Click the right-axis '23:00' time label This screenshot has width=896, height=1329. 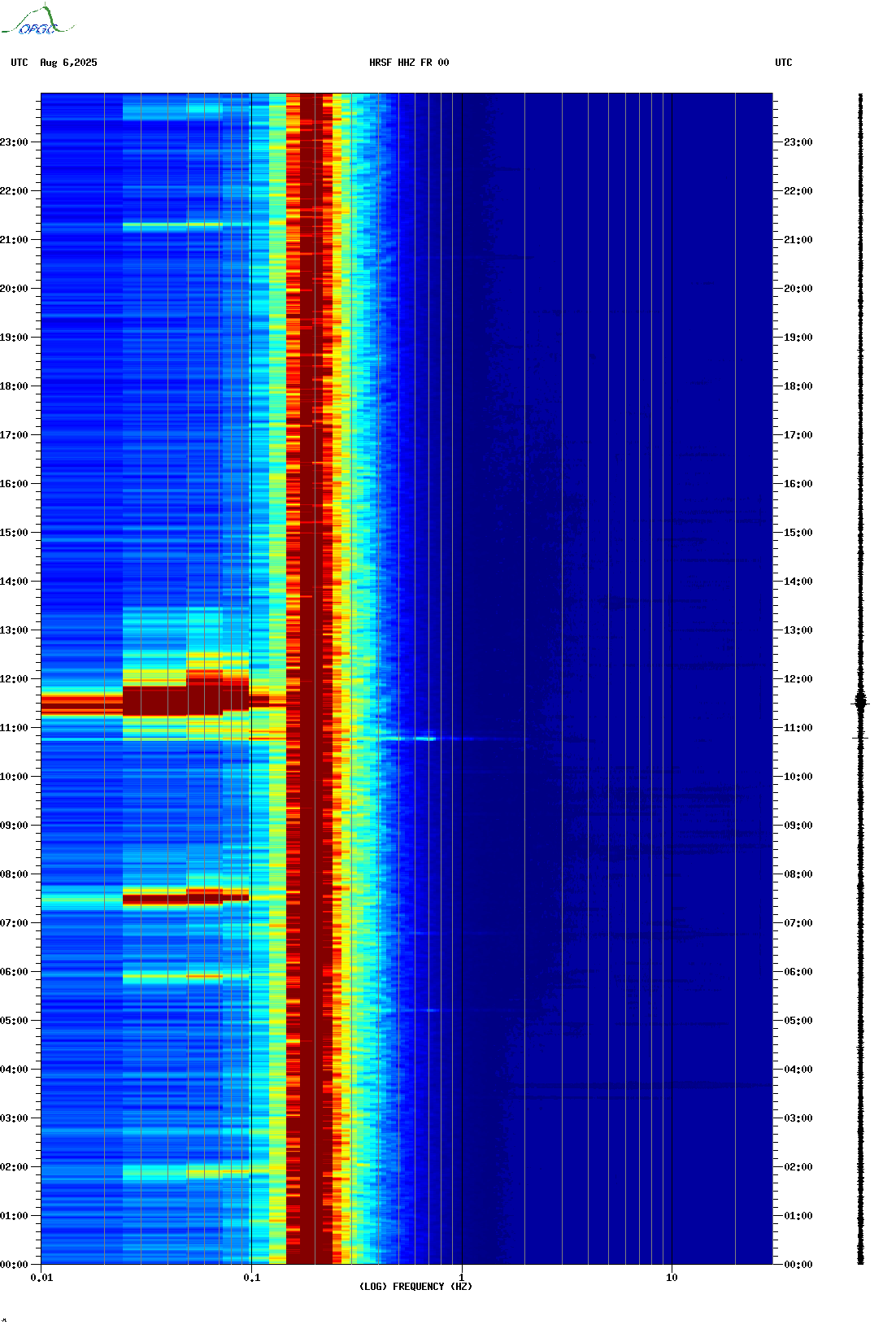pyautogui.click(x=798, y=142)
